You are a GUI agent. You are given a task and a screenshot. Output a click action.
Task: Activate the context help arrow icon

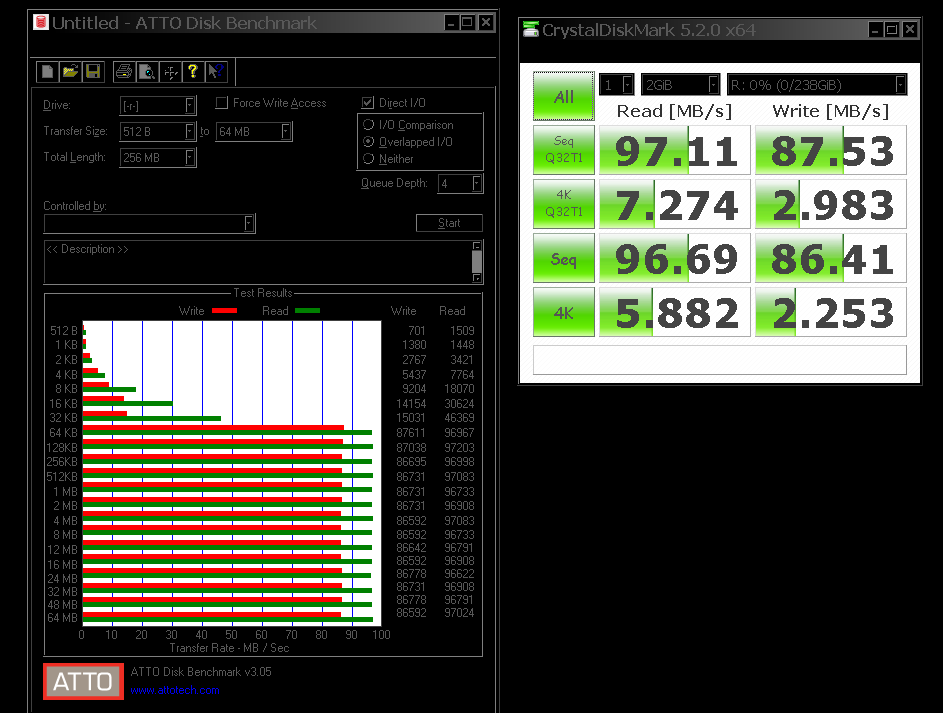pyautogui.click(x=216, y=71)
